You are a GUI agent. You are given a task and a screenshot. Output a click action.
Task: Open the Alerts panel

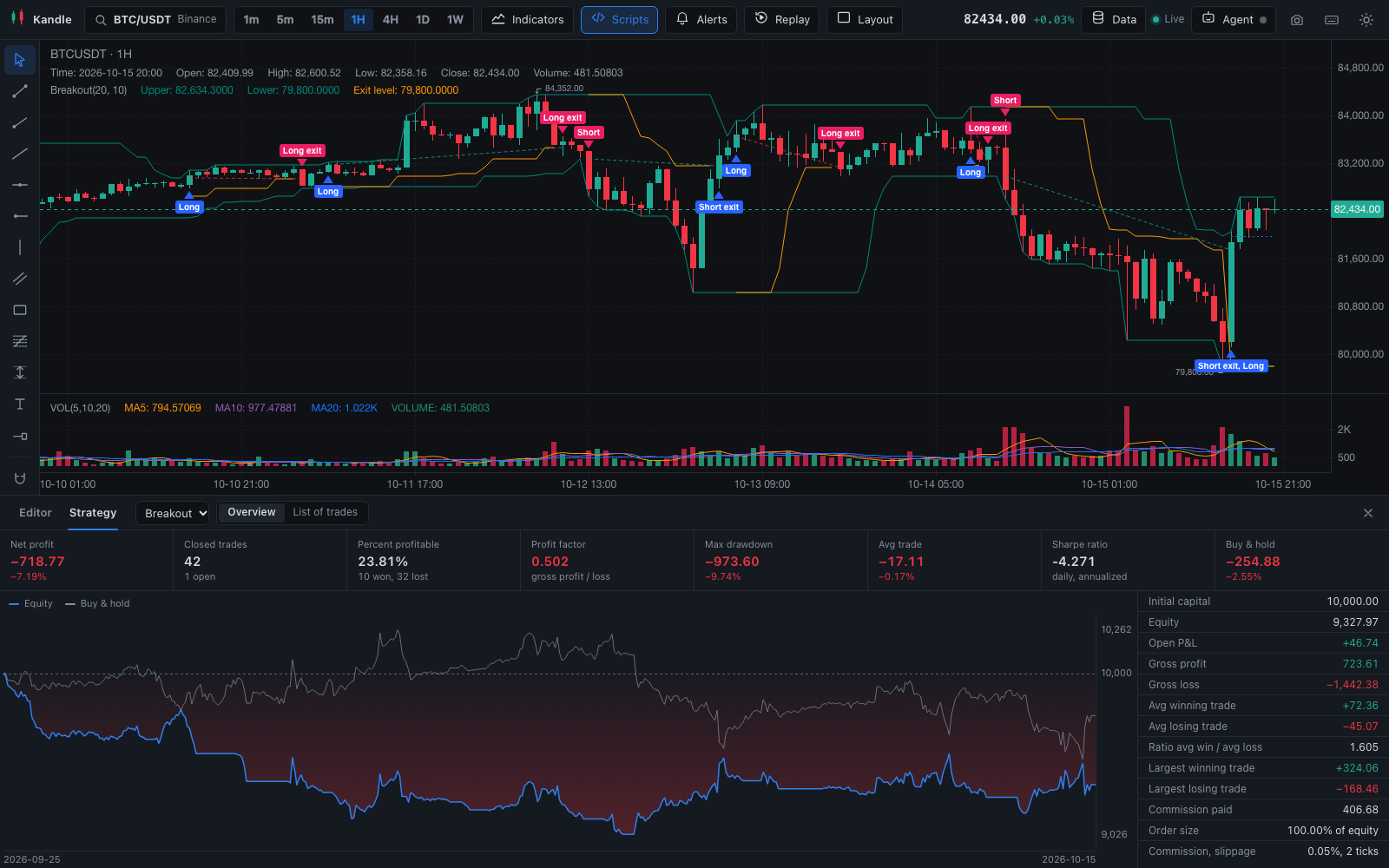click(x=701, y=20)
